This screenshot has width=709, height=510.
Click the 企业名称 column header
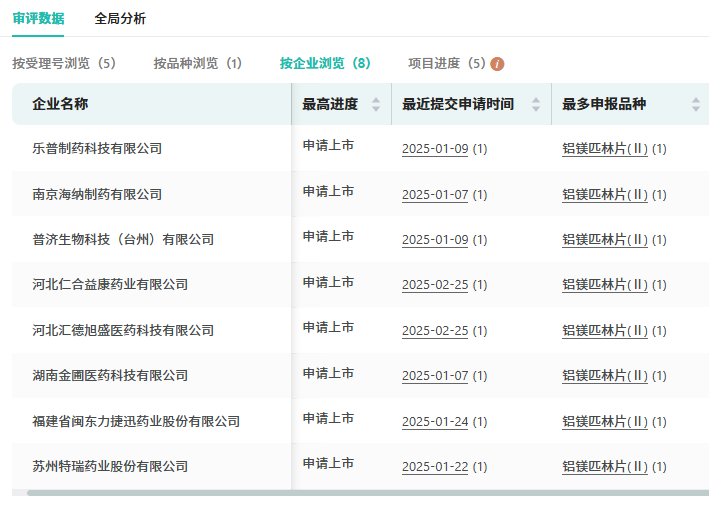click(x=60, y=104)
